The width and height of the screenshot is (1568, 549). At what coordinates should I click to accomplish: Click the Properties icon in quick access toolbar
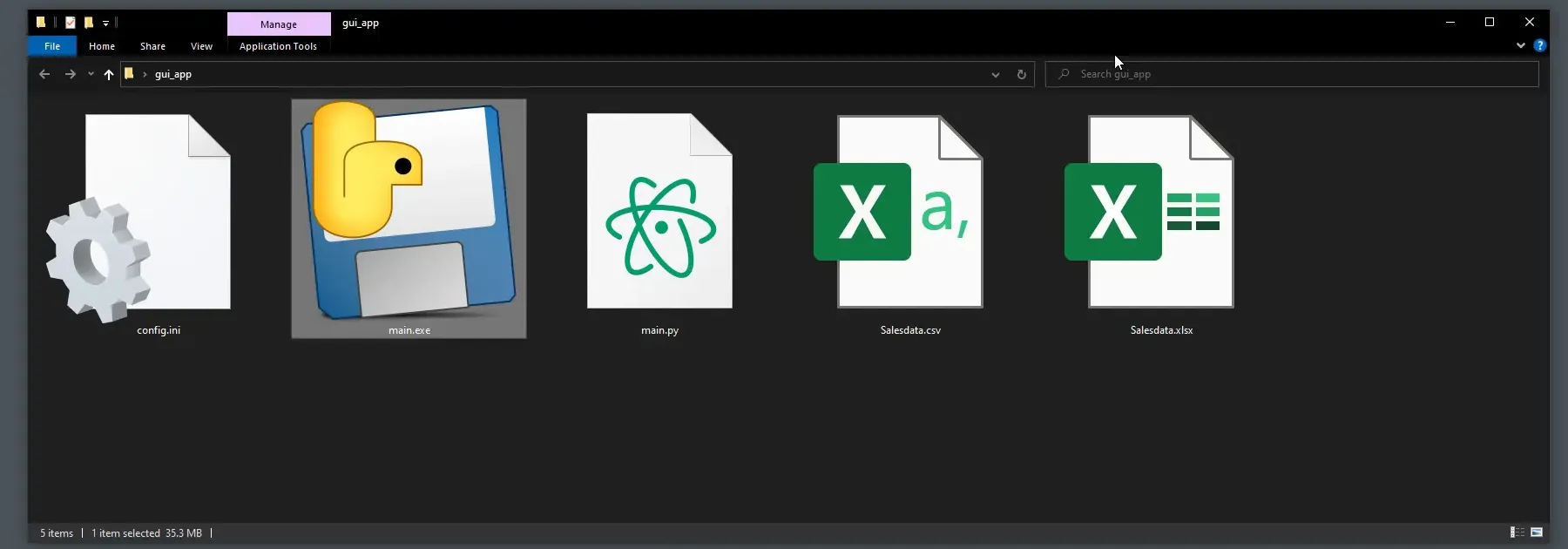pyautogui.click(x=71, y=23)
